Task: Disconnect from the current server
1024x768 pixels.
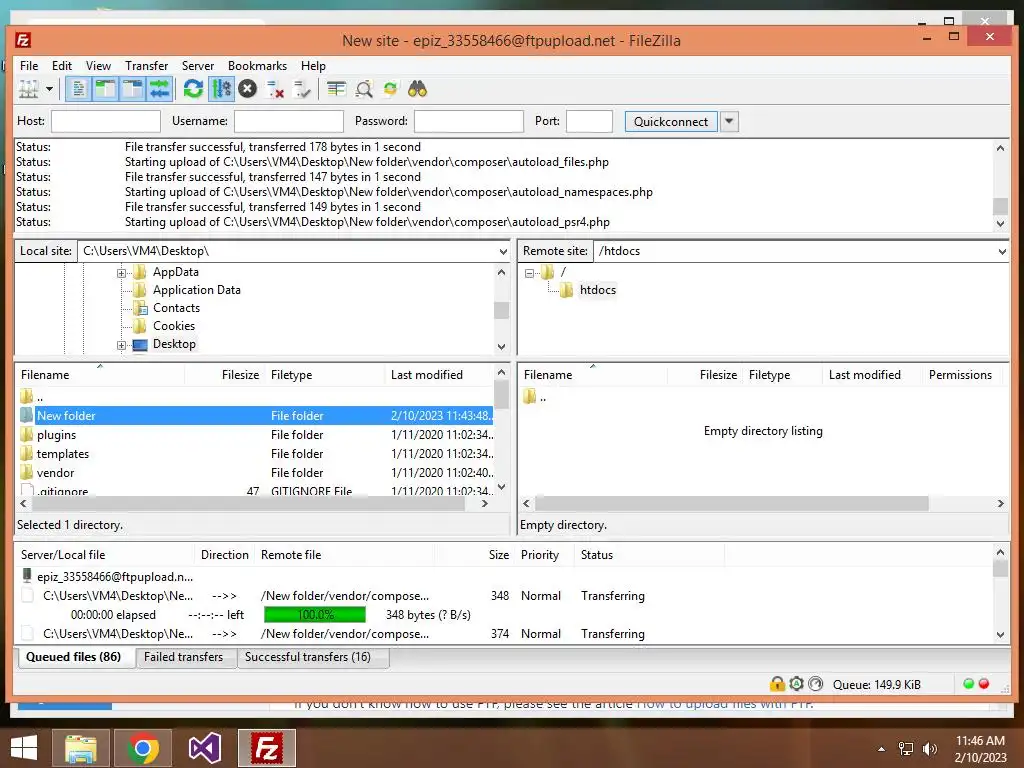Action: [x=276, y=89]
